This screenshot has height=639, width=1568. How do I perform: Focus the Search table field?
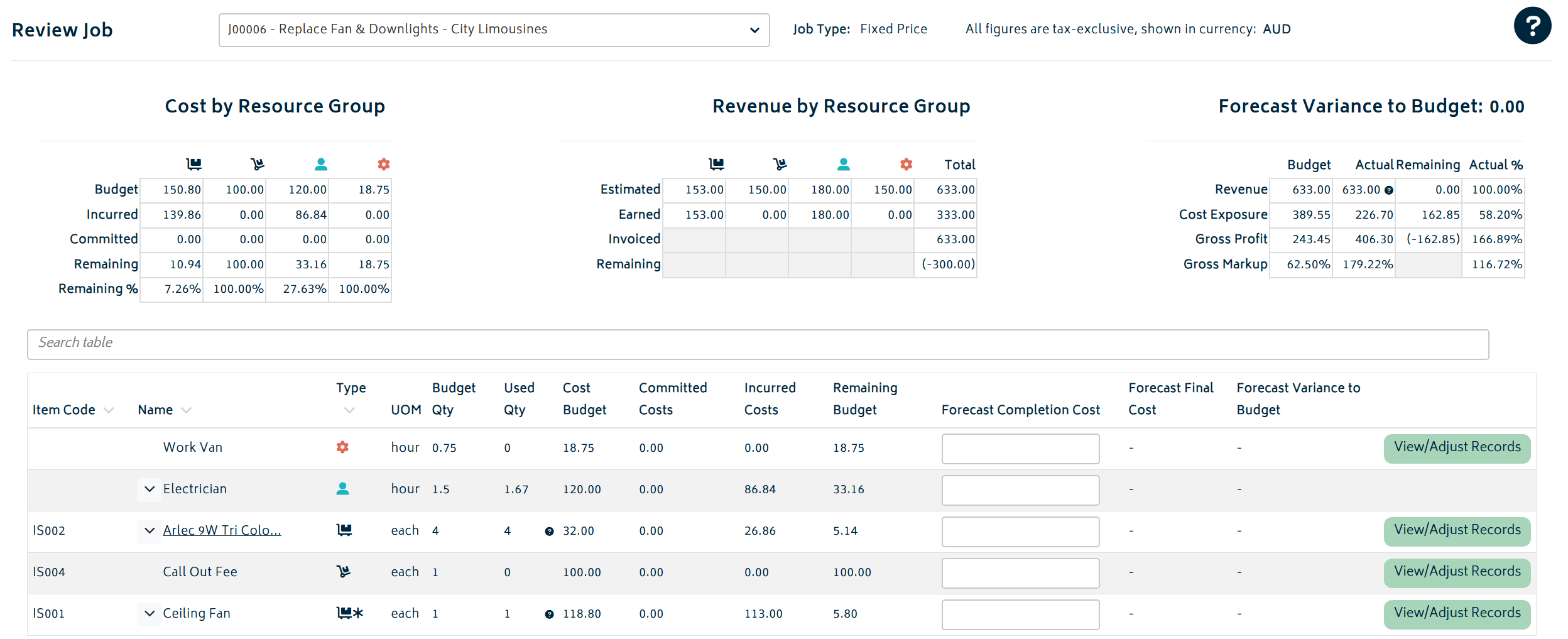tap(758, 344)
